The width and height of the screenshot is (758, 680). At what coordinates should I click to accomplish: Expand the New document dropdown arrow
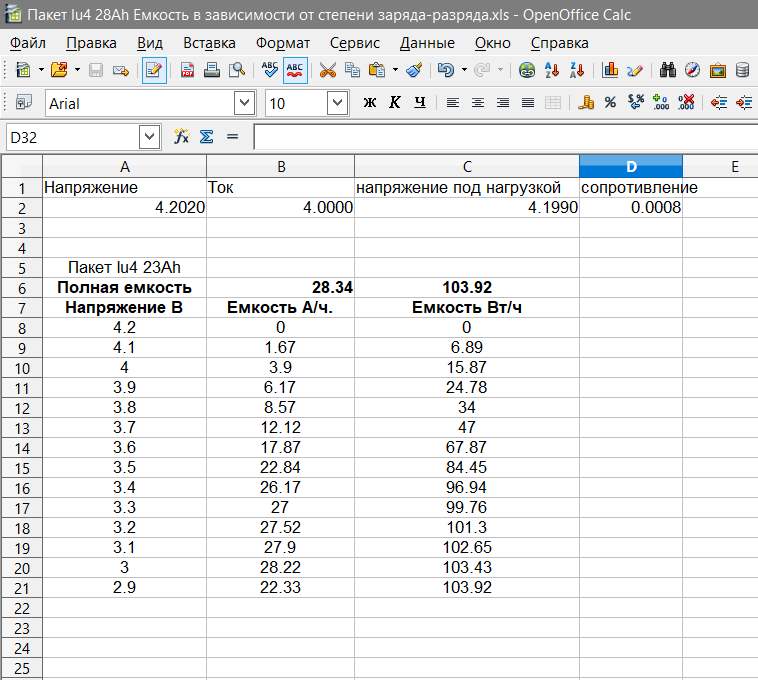(41, 71)
